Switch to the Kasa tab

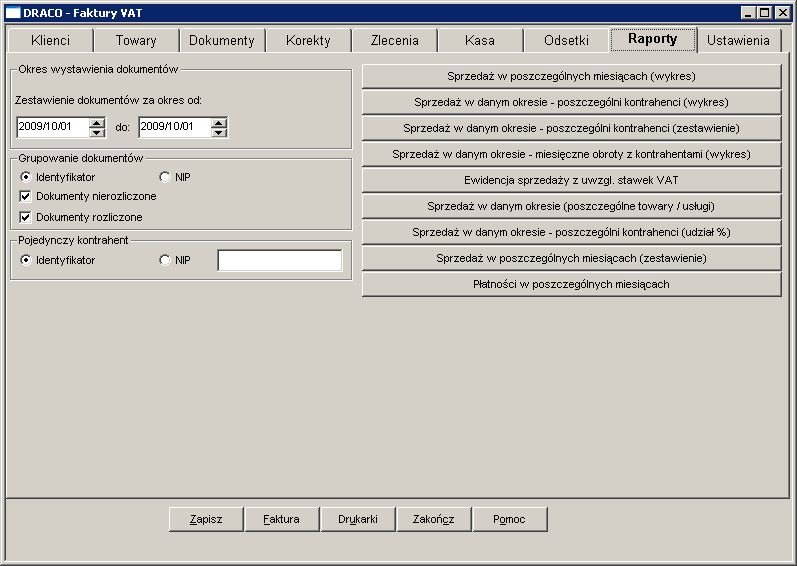pos(480,41)
